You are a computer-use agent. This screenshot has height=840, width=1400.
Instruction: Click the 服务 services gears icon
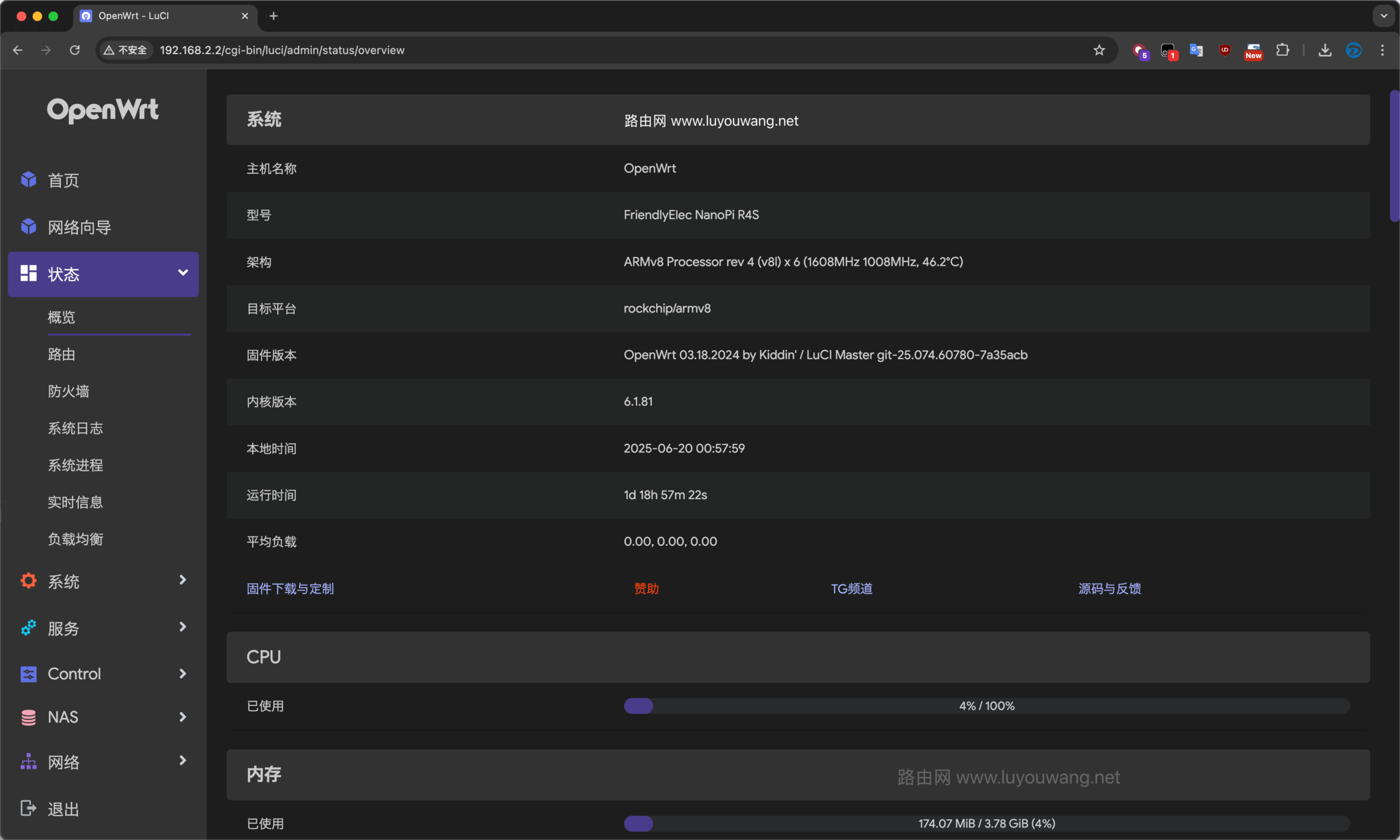point(28,628)
